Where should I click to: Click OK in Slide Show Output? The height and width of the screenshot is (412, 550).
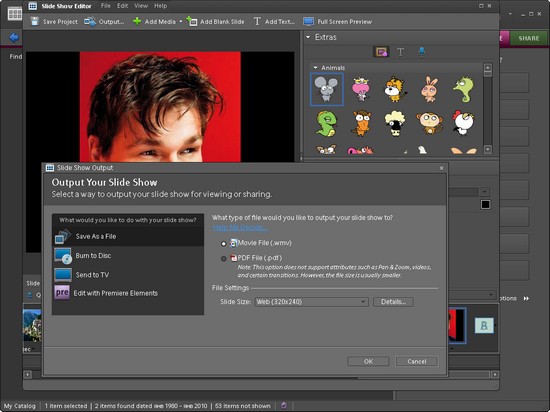pyautogui.click(x=368, y=361)
